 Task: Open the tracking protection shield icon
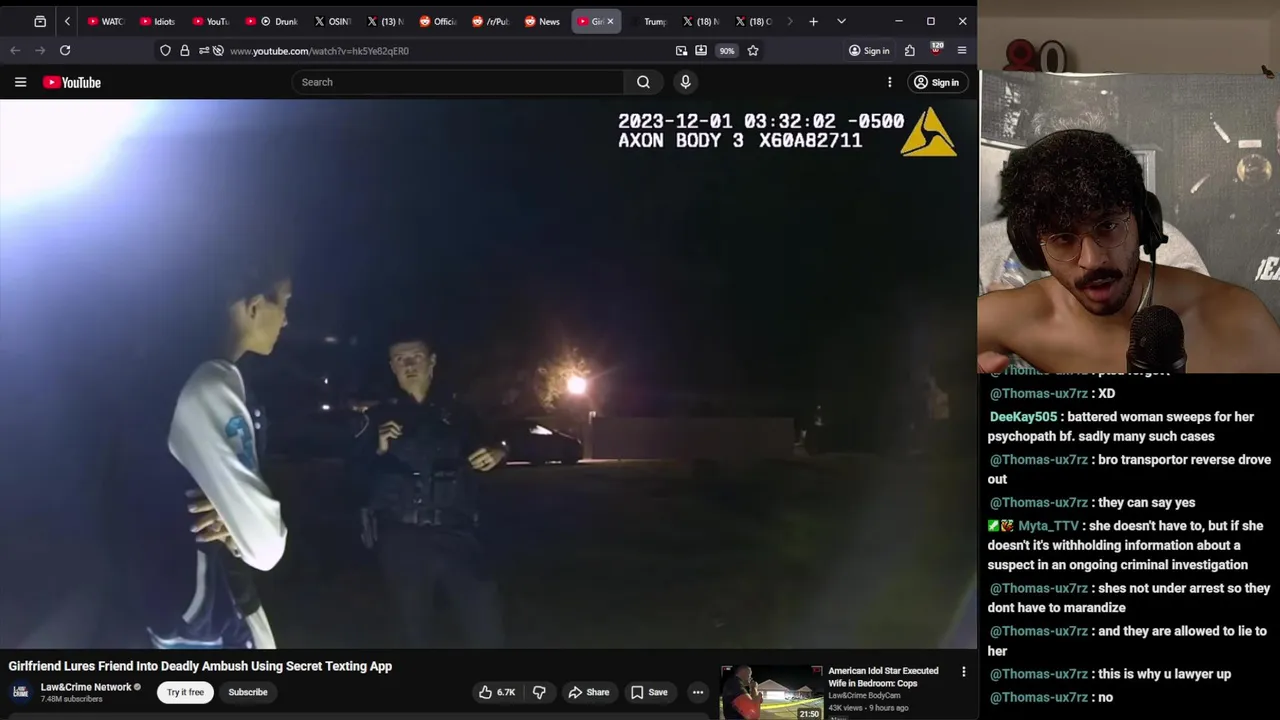pos(165,50)
